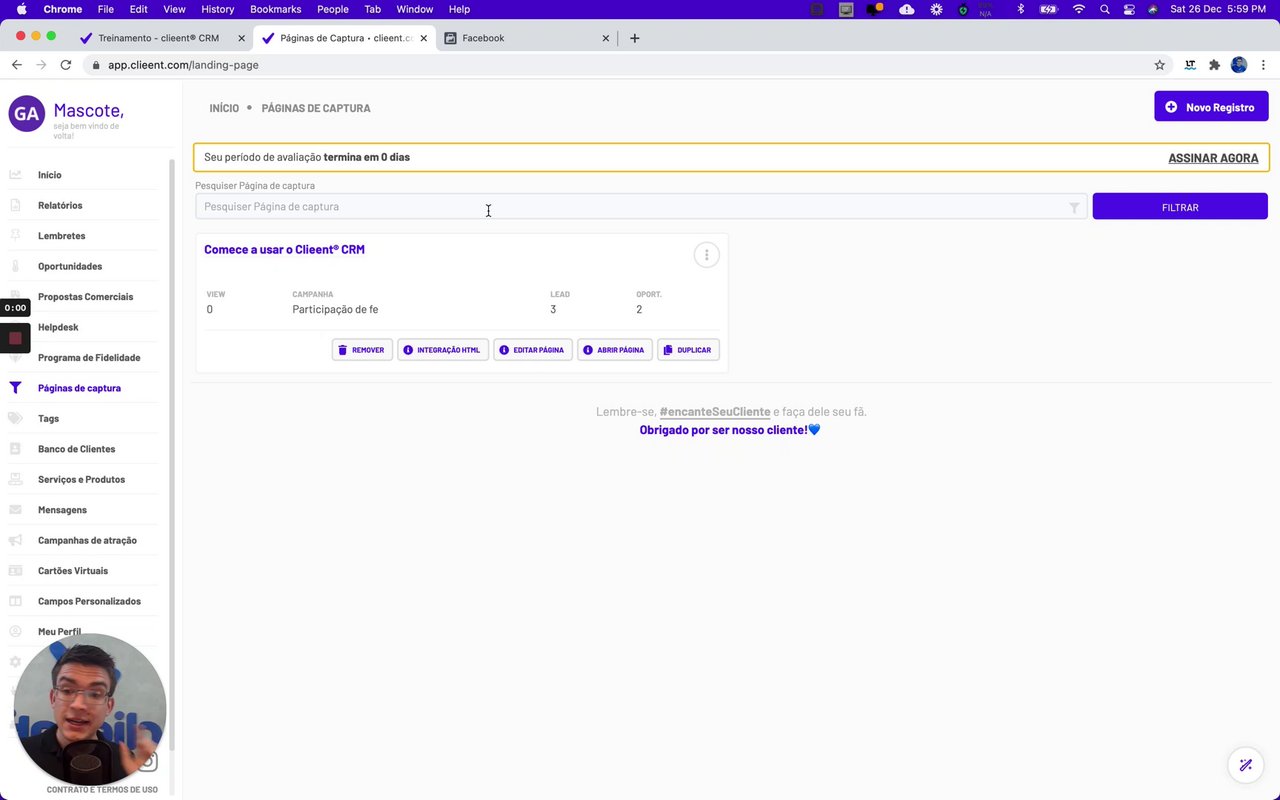
Task: Click the #encanteSeuCliente link
Action: (x=715, y=412)
